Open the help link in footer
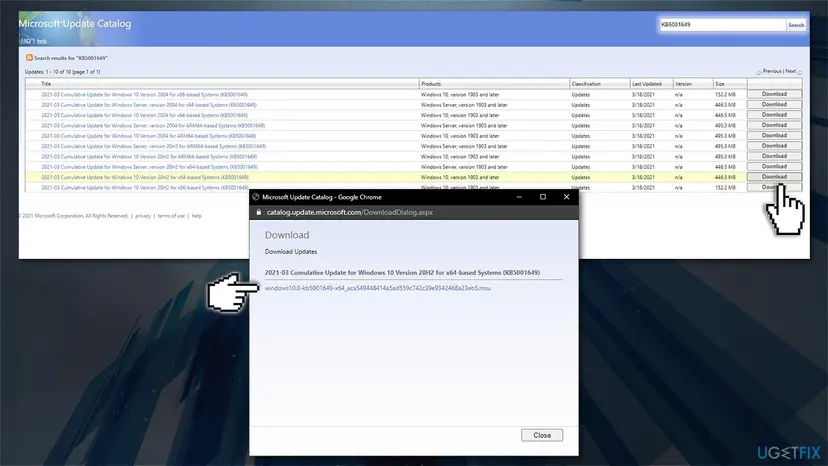The width and height of the screenshot is (828, 466). point(196,216)
